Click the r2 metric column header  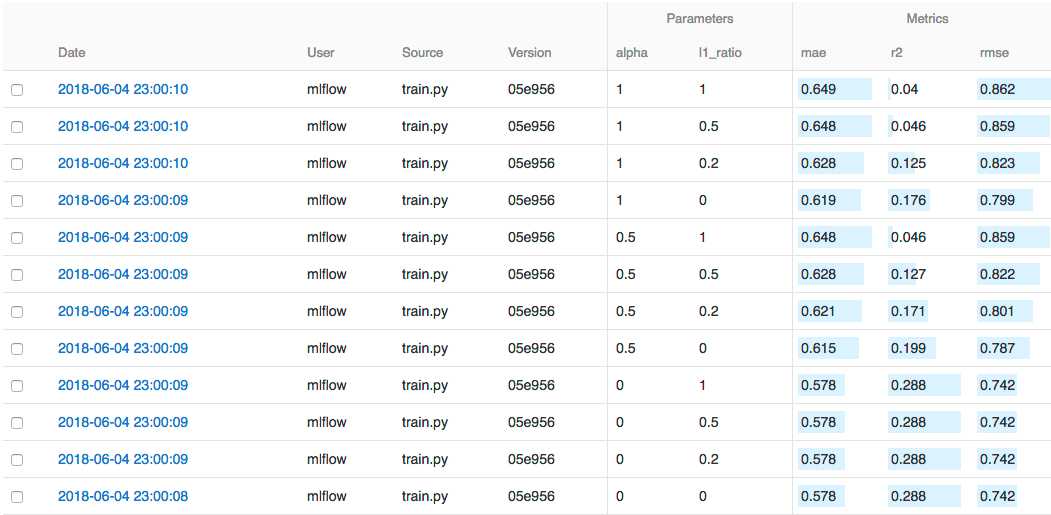click(x=896, y=52)
